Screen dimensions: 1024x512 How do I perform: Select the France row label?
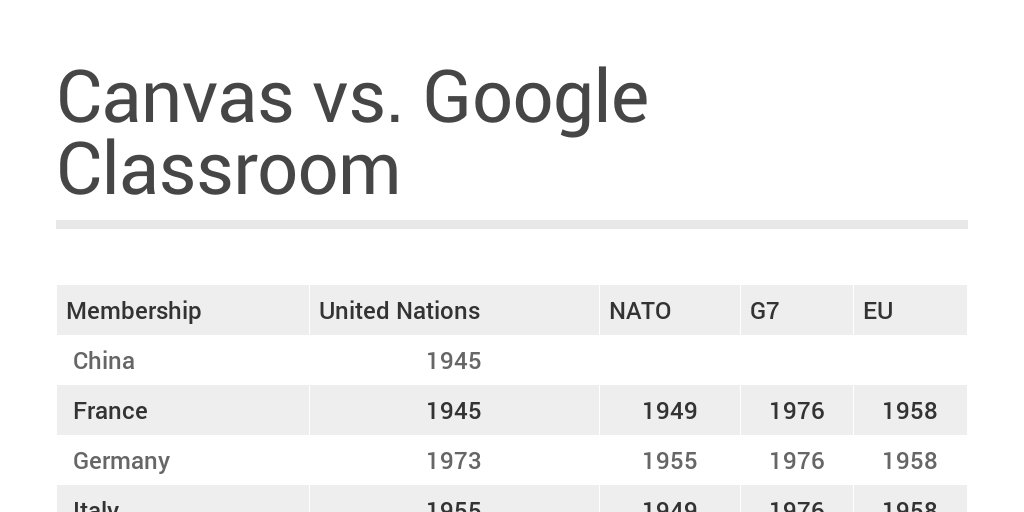[110, 411]
